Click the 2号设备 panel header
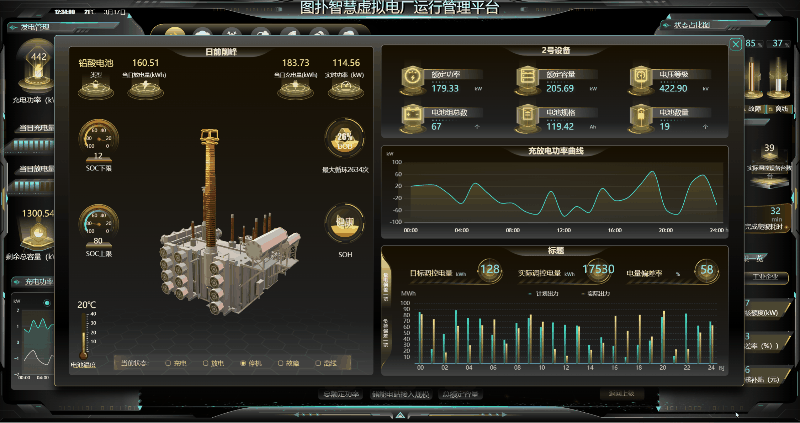Image resolution: width=800 pixels, height=423 pixels. [x=556, y=51]
